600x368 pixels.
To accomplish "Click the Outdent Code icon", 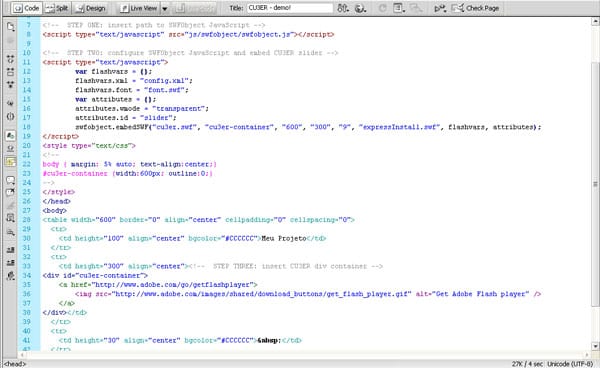I will (x=10, y=262).
